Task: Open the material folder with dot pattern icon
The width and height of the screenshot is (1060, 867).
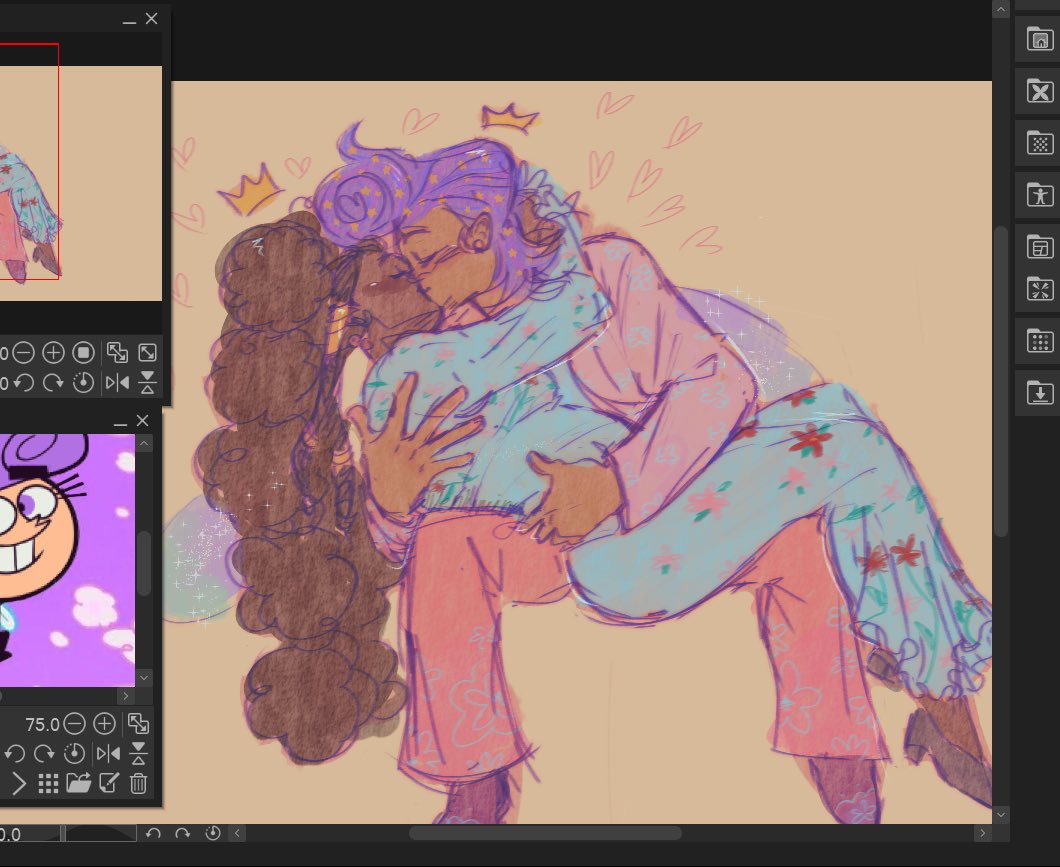Action: point(1040,143)
